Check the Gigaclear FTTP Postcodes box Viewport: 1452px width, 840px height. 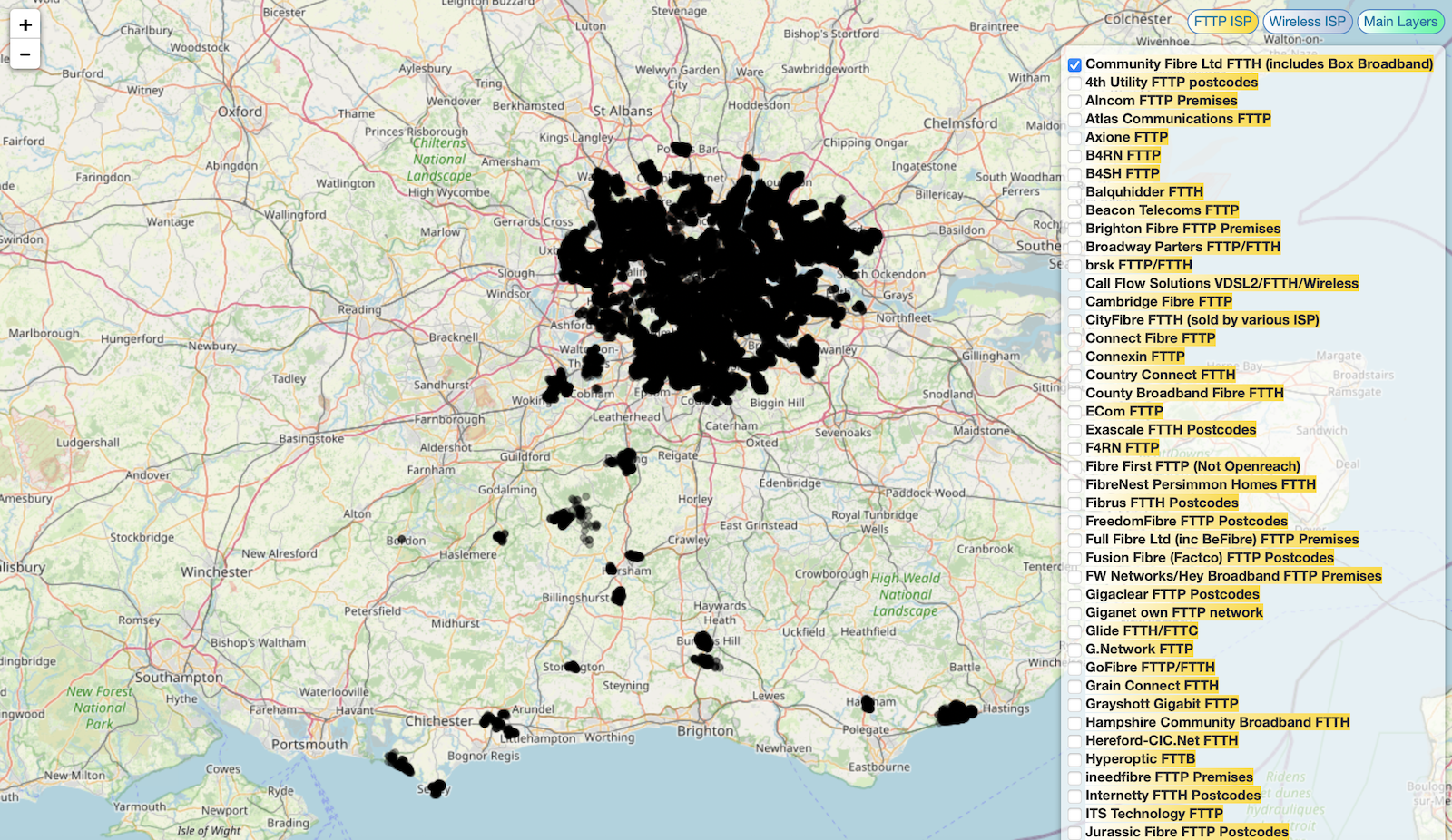point(1074,595)
